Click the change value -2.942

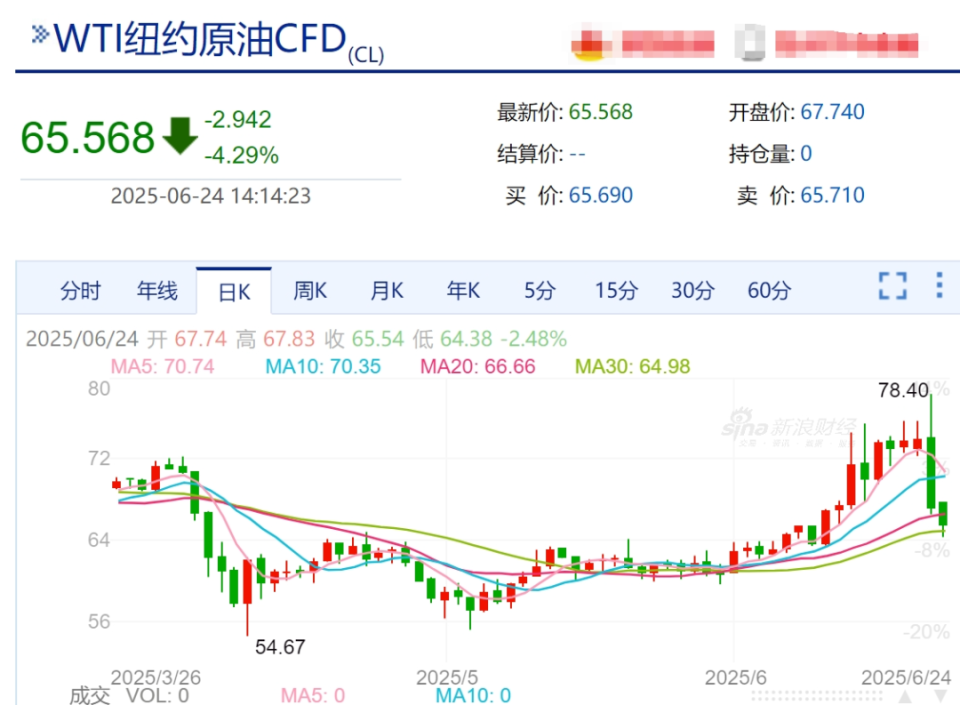(x=238, y=119)
